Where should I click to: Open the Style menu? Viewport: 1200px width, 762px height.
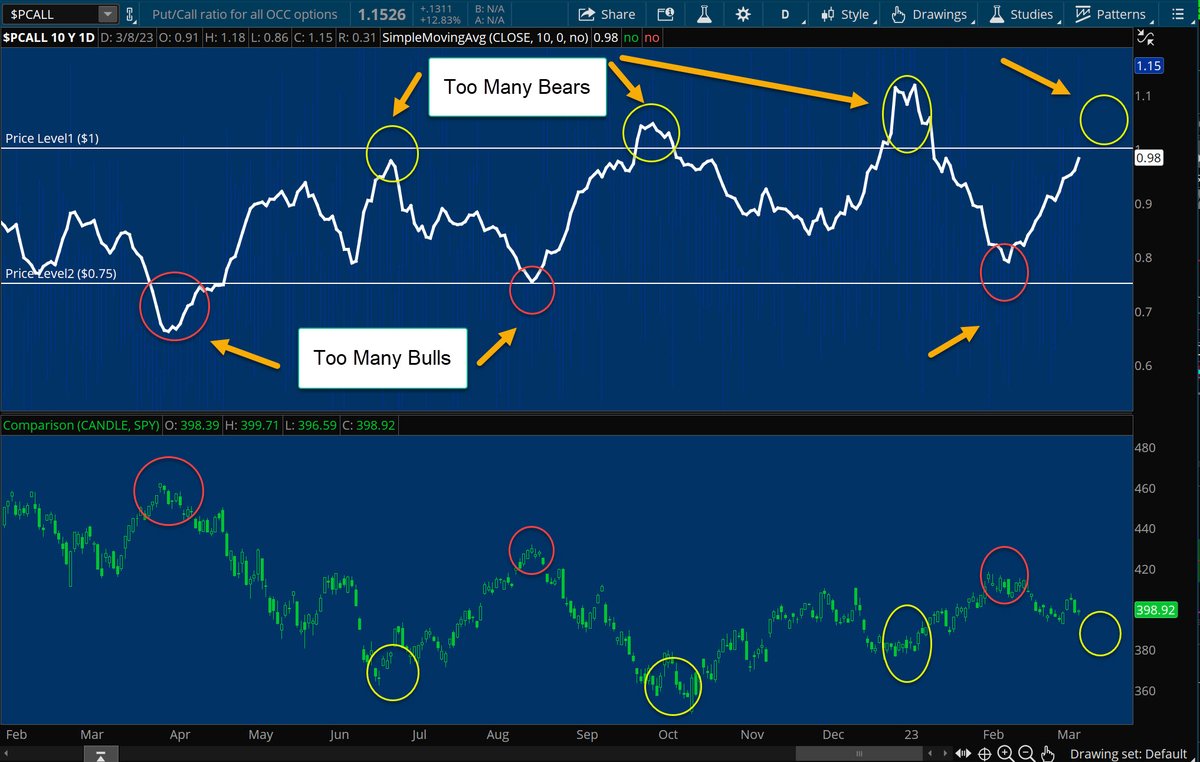click(x=846, y=14)
